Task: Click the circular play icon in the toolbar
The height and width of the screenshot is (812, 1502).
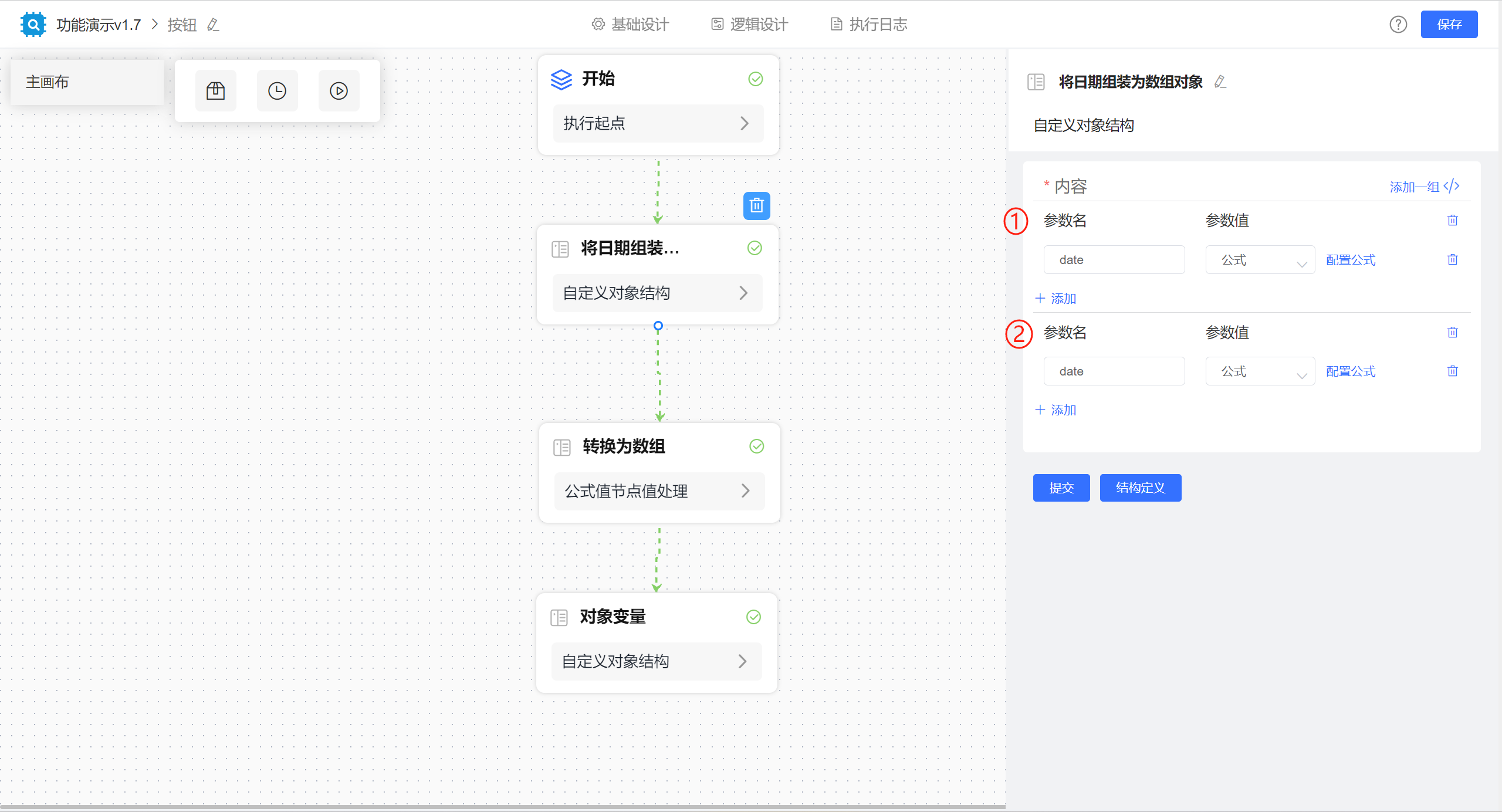Action: click(339, 90)
